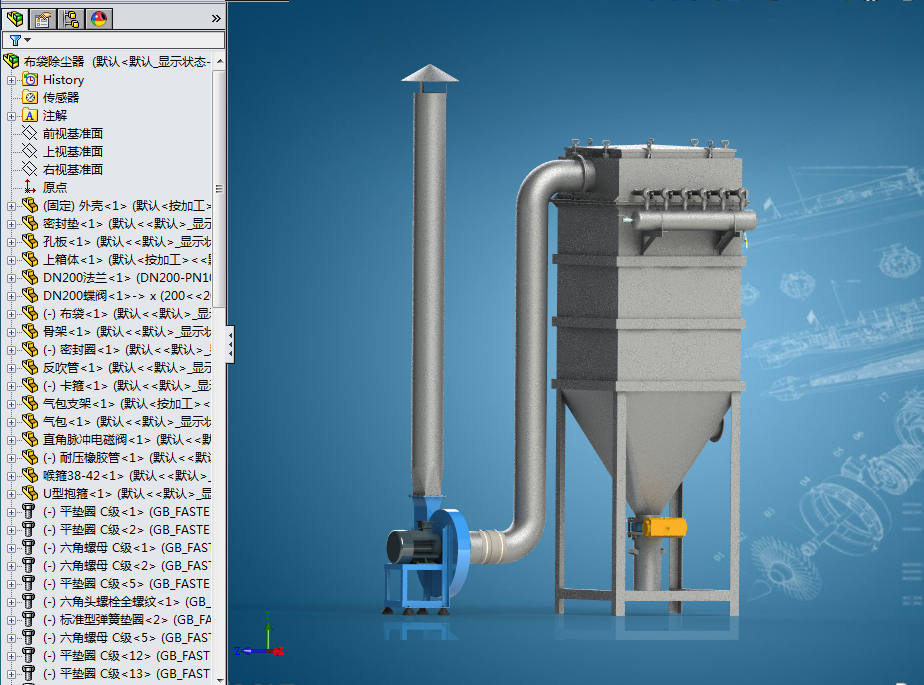Screen dimensions: 924x685
Task: Click the 六角螺母 C级<1> fastener icon
Action: click(28, 546)
